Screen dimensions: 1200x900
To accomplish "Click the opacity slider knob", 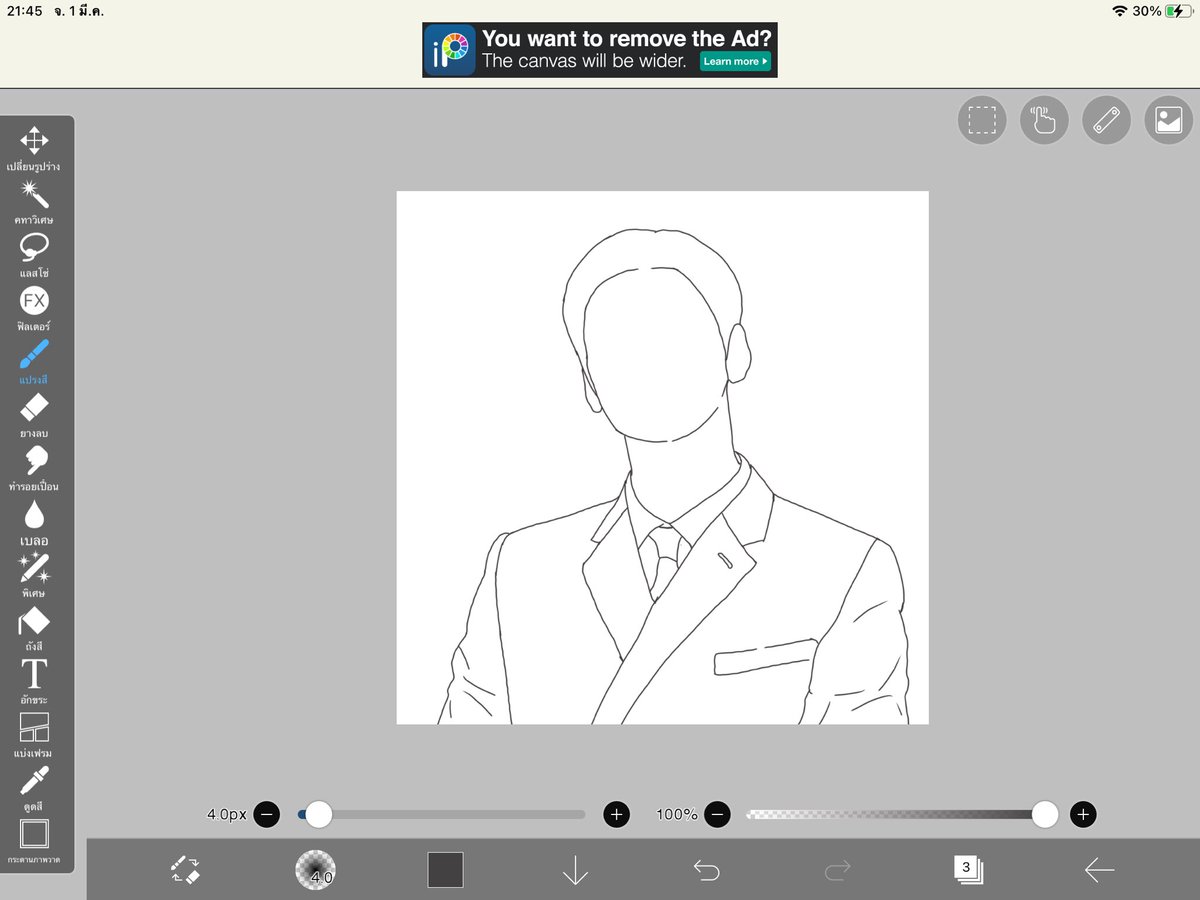I will [x=1045, y=814].
